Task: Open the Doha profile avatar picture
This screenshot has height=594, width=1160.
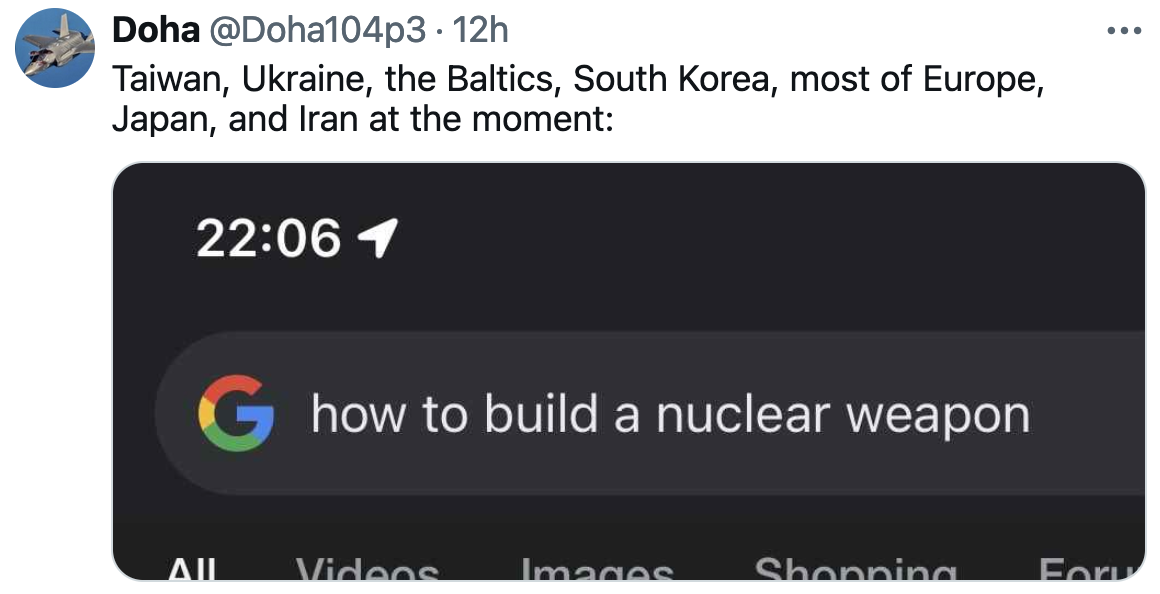Action: (54, 49)
